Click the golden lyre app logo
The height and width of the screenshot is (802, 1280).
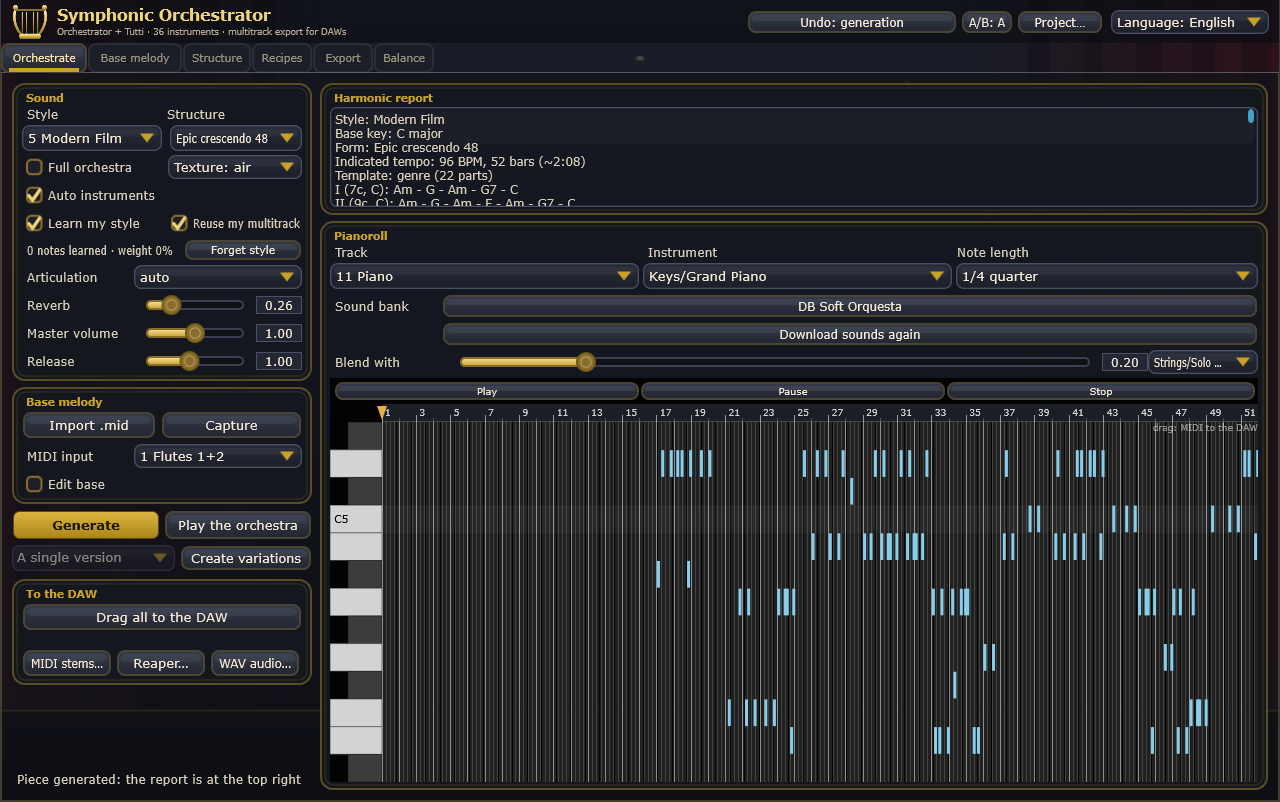coord(30,20)
